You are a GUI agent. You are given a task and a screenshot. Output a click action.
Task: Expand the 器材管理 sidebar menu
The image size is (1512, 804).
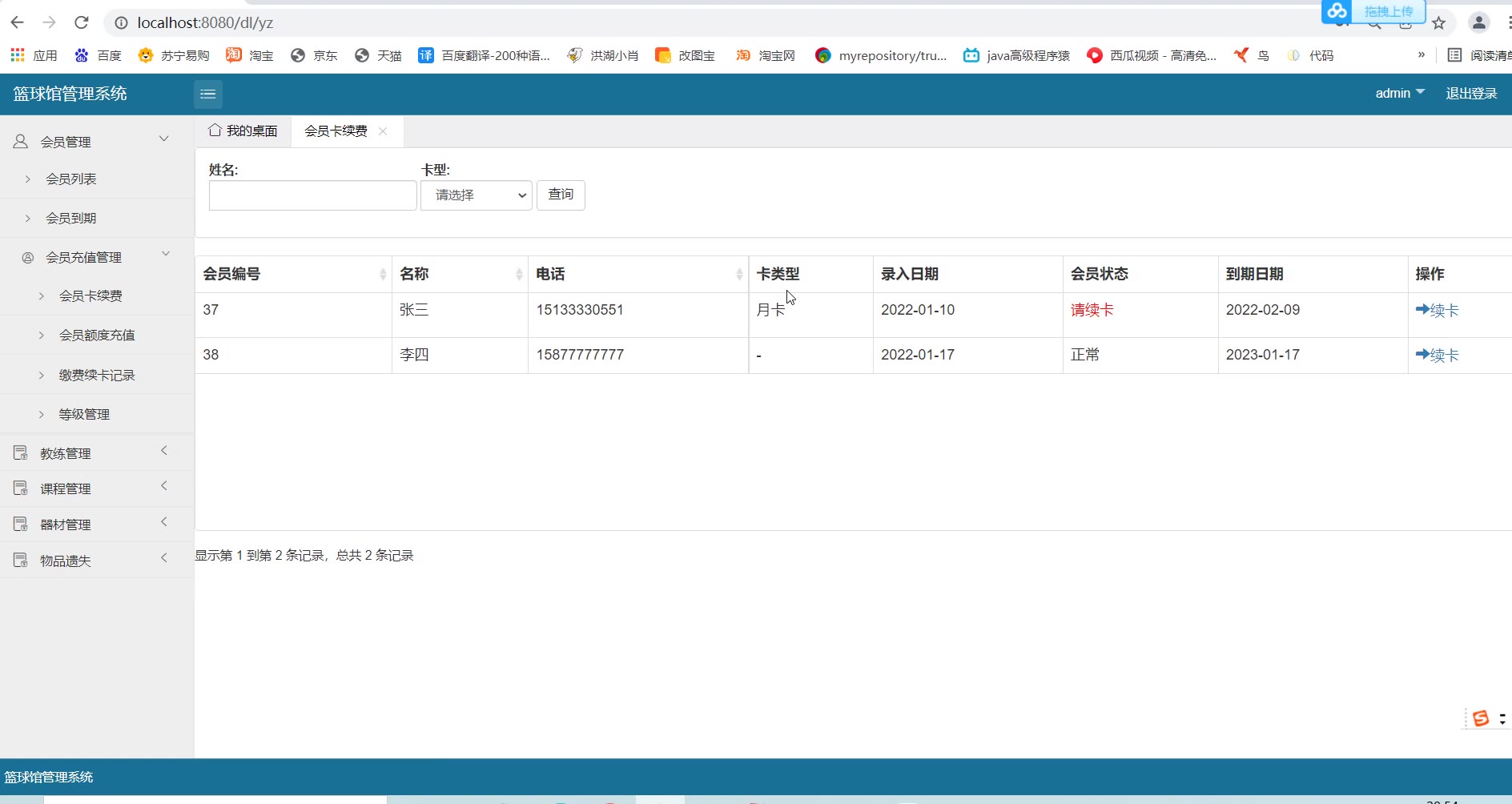[97, 525]
